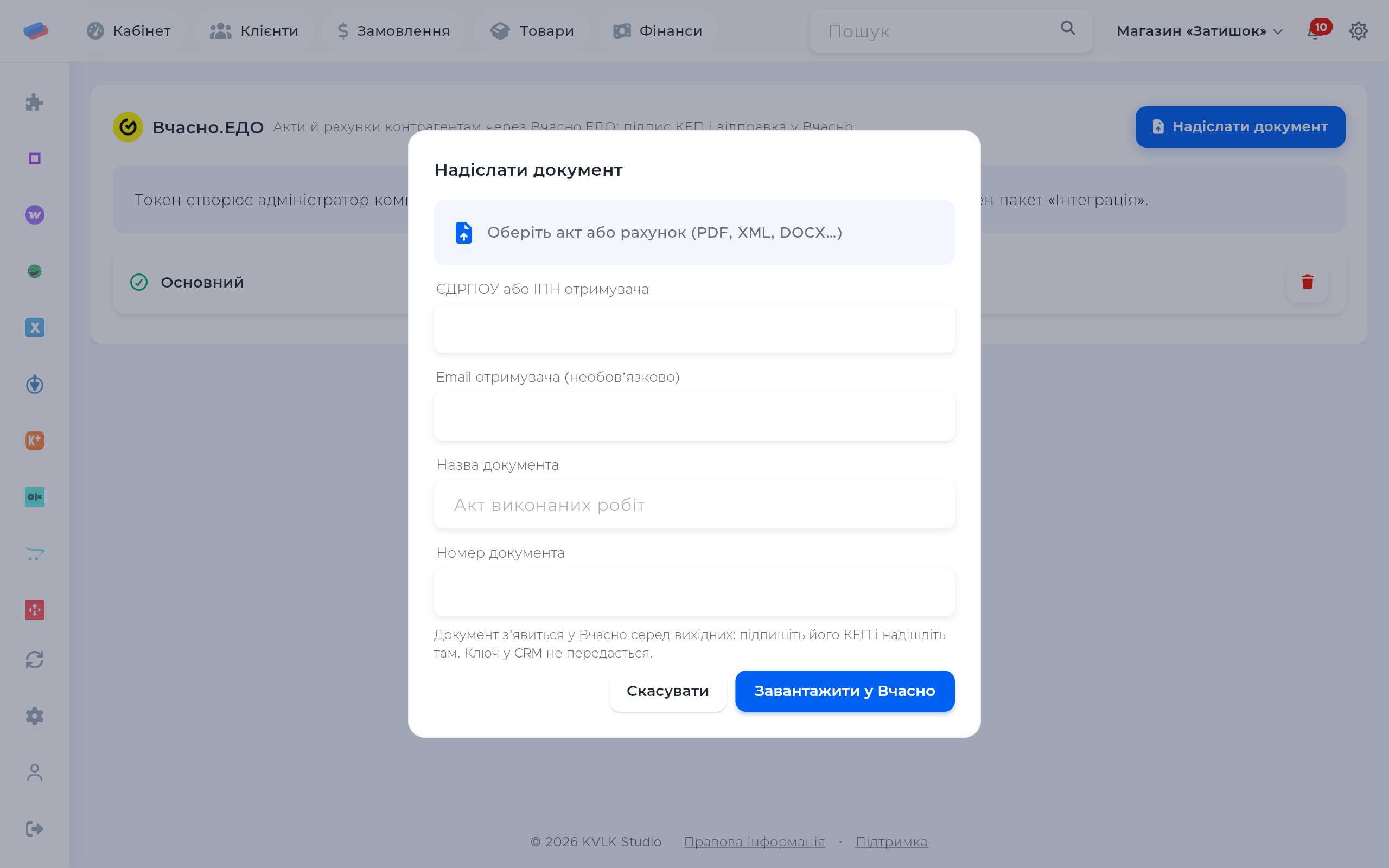This screenshot has width=1389, height=868.
Task: Focus the Email отримувача field
Action: [694, 417]
